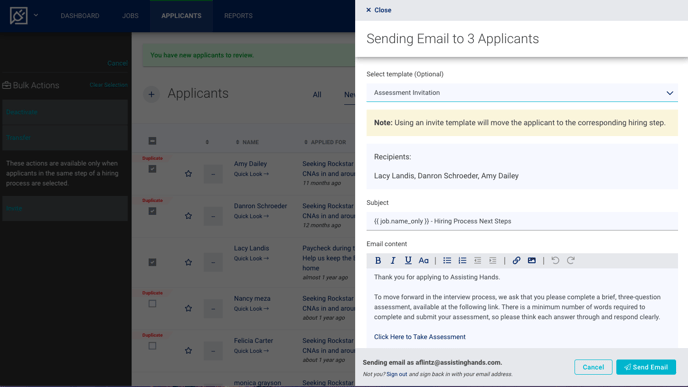Click Transfer in Bulk Actions
688x387 pixels.
pyautogui.click(x=65, y=137)
